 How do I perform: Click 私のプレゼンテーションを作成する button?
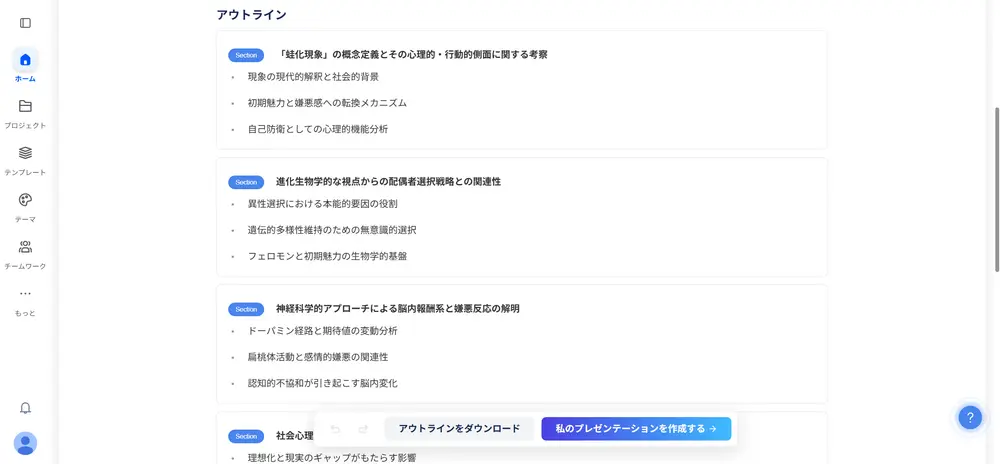(x=636, y=429)
